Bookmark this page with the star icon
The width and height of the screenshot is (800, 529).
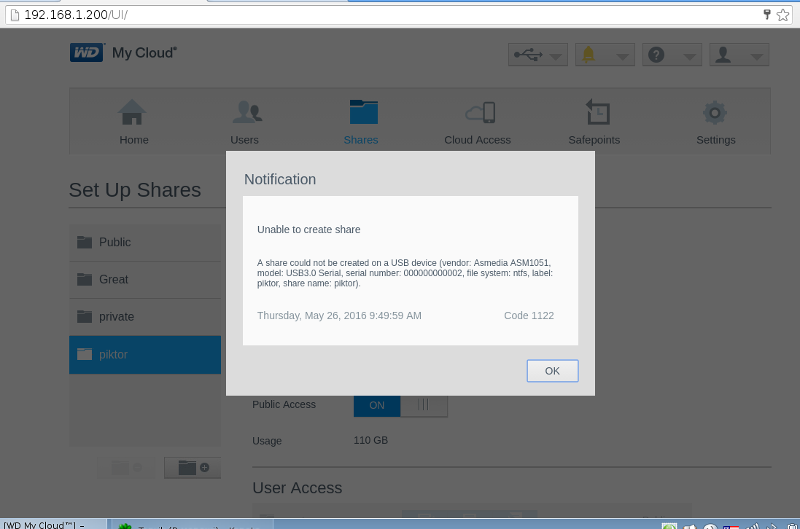coord(785,15)
